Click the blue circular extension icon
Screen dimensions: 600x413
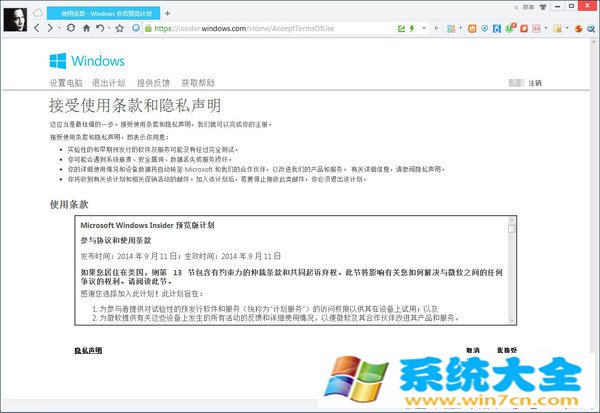coord(484,28)
